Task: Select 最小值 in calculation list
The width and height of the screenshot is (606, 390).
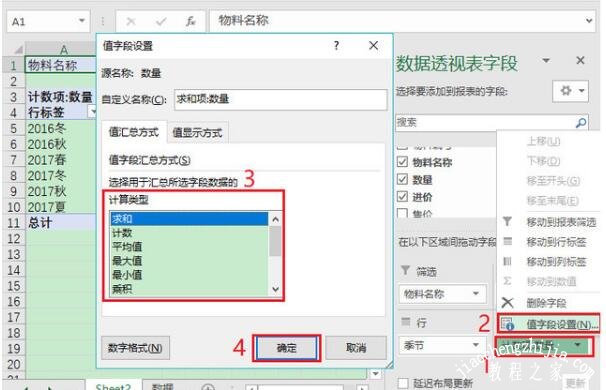Action: point(189,274)
